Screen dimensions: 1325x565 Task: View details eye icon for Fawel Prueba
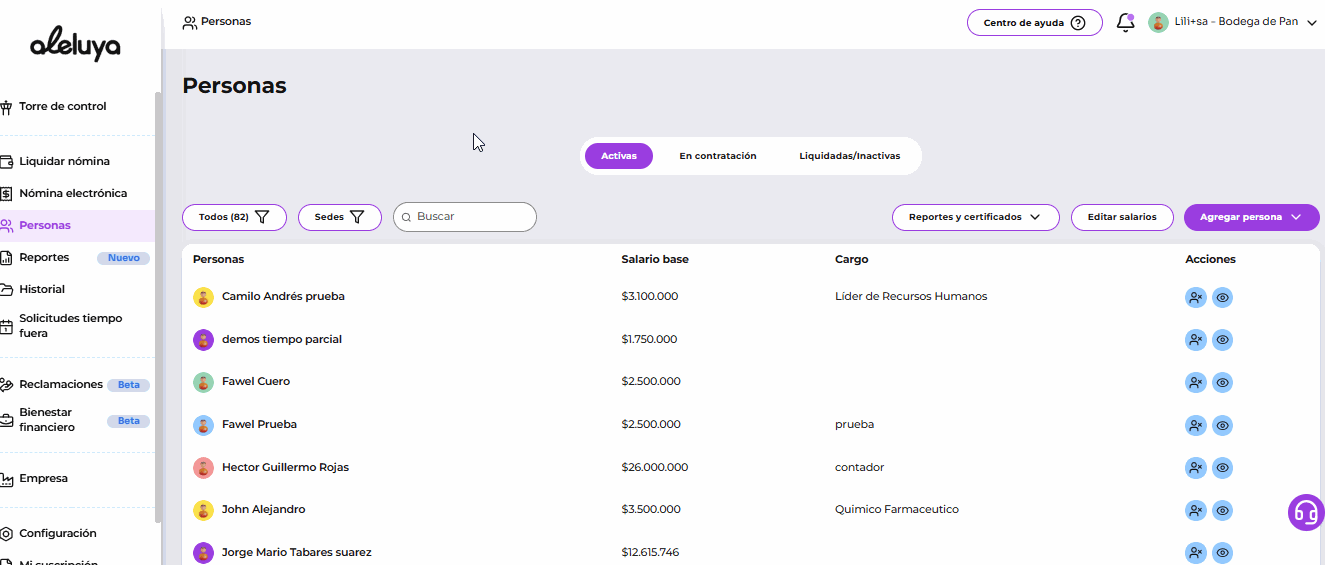[x=1222, y=425]
